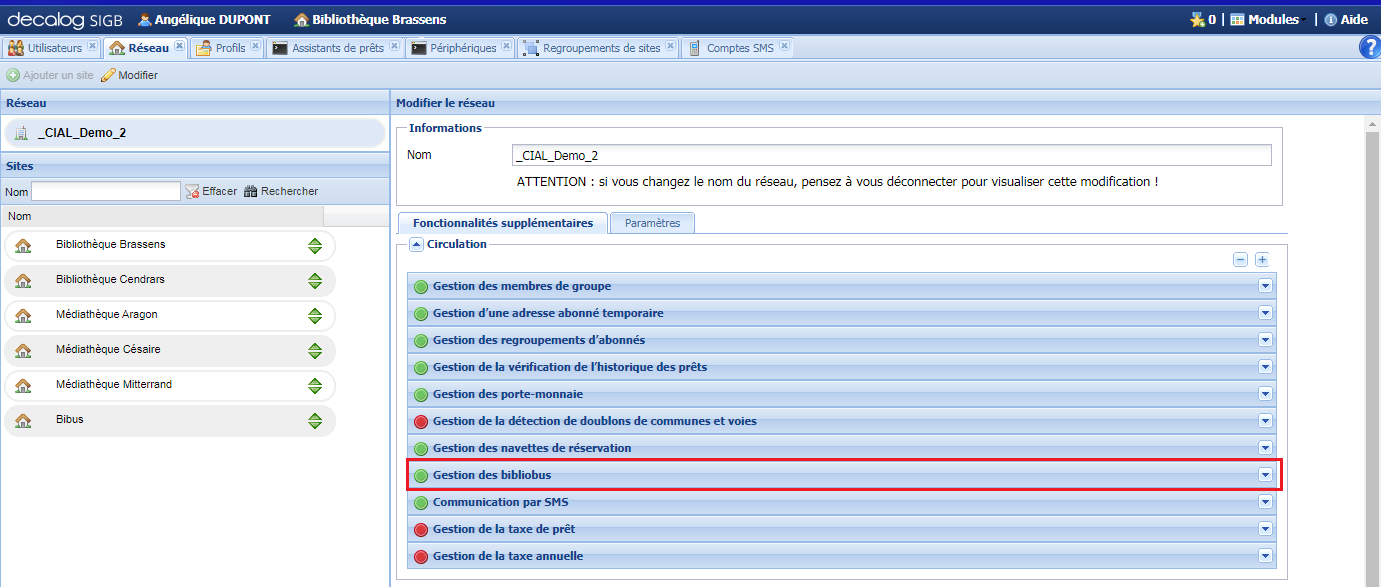Expand Communication par SMS options
Image resolution: width=1381 pixels, height=587 pixels.
point(1265,502)
